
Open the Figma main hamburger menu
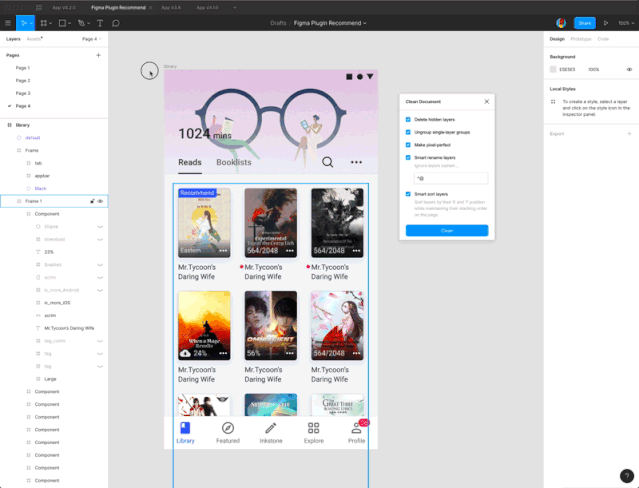tap(8, 23)
